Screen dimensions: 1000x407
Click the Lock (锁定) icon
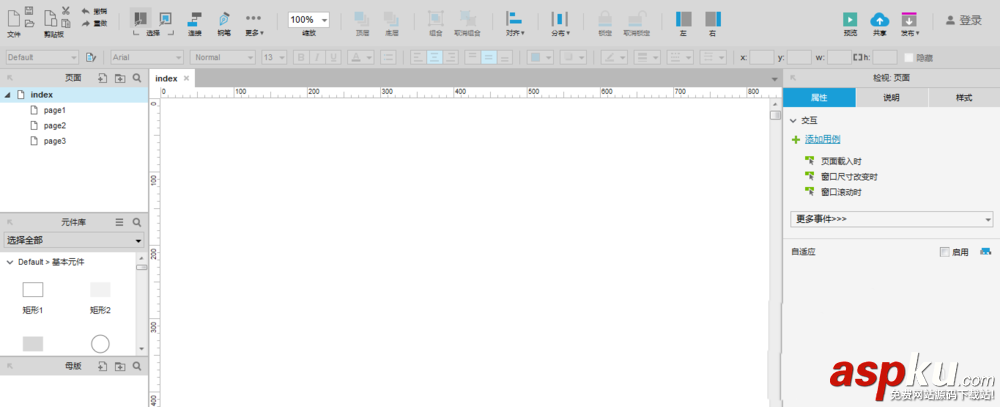pos(605,19)
